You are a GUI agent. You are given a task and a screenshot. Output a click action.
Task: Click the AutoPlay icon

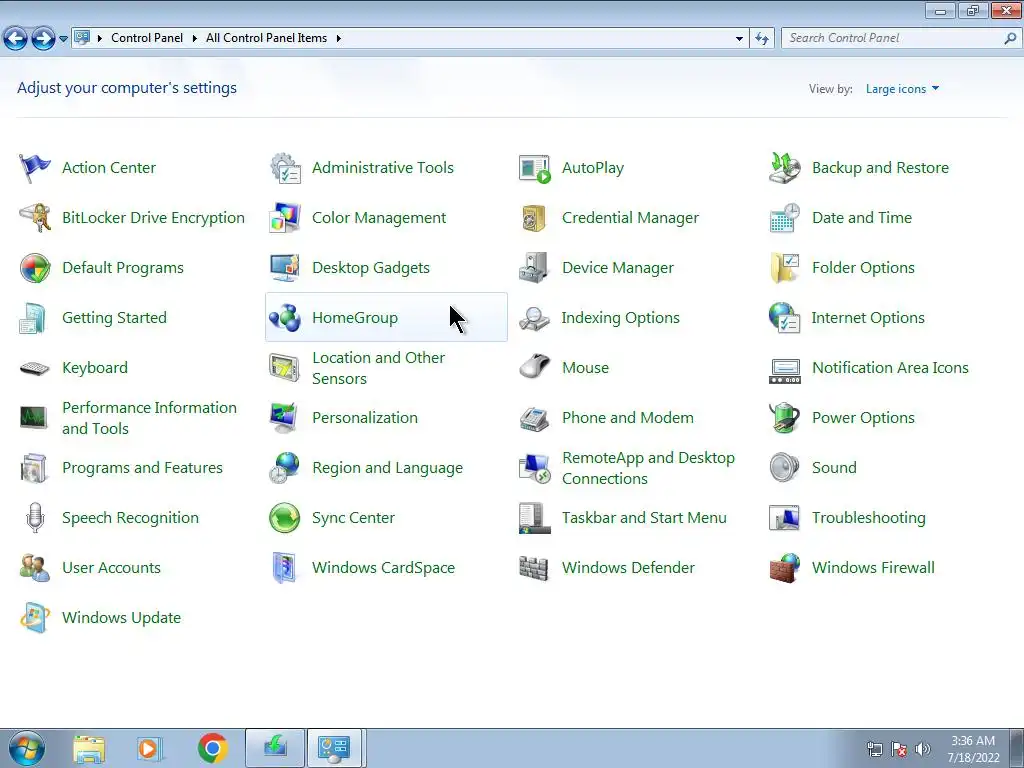click(x=535, y=168)
